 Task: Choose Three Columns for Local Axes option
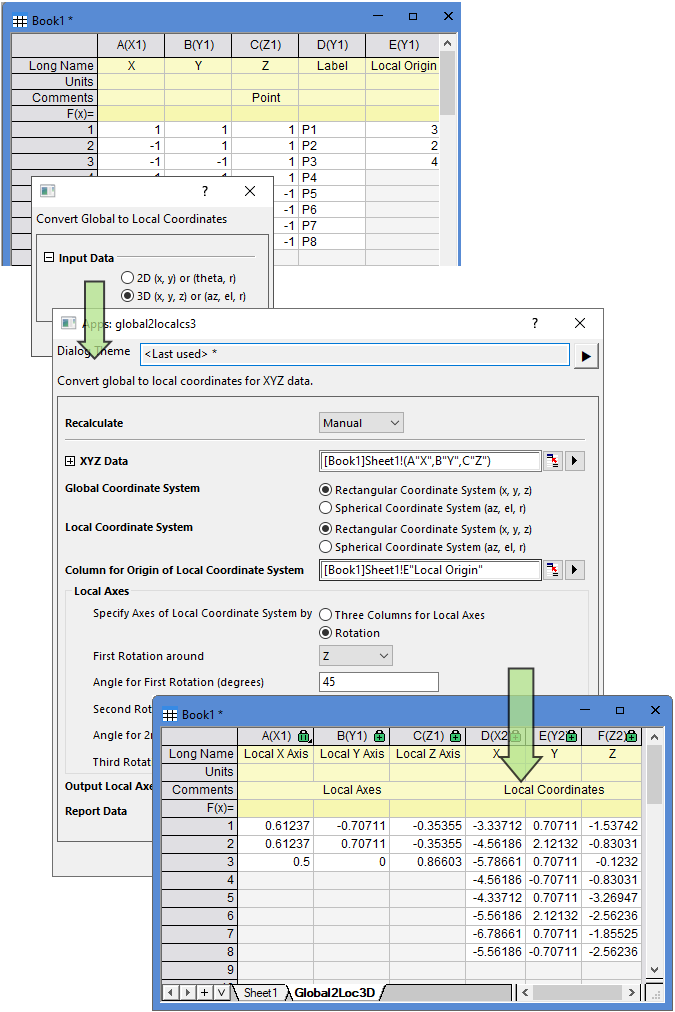[x=325, y=615]
